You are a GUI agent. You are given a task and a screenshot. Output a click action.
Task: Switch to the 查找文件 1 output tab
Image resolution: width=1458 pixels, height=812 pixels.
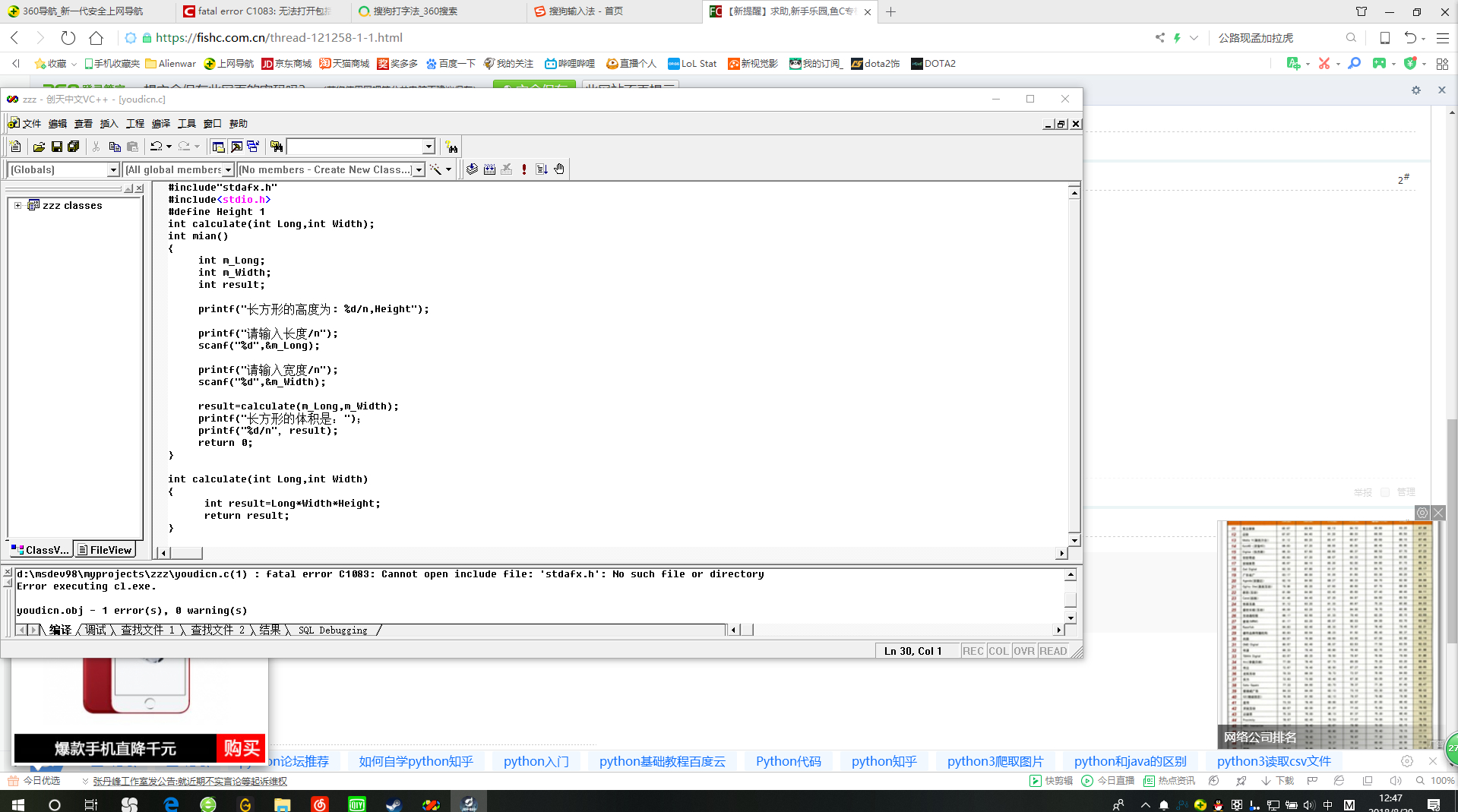tap(147, 630)
